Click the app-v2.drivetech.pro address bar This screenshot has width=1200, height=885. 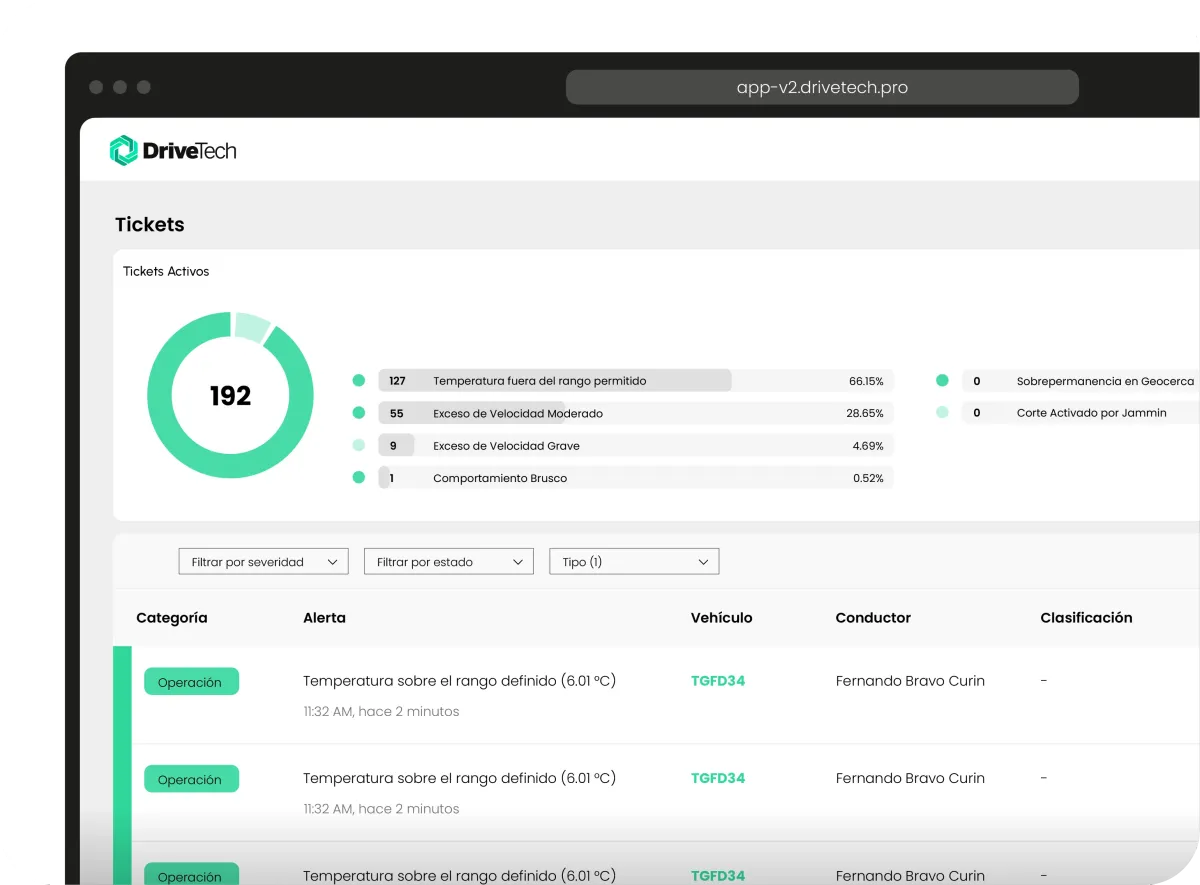[x=822, y=87]
